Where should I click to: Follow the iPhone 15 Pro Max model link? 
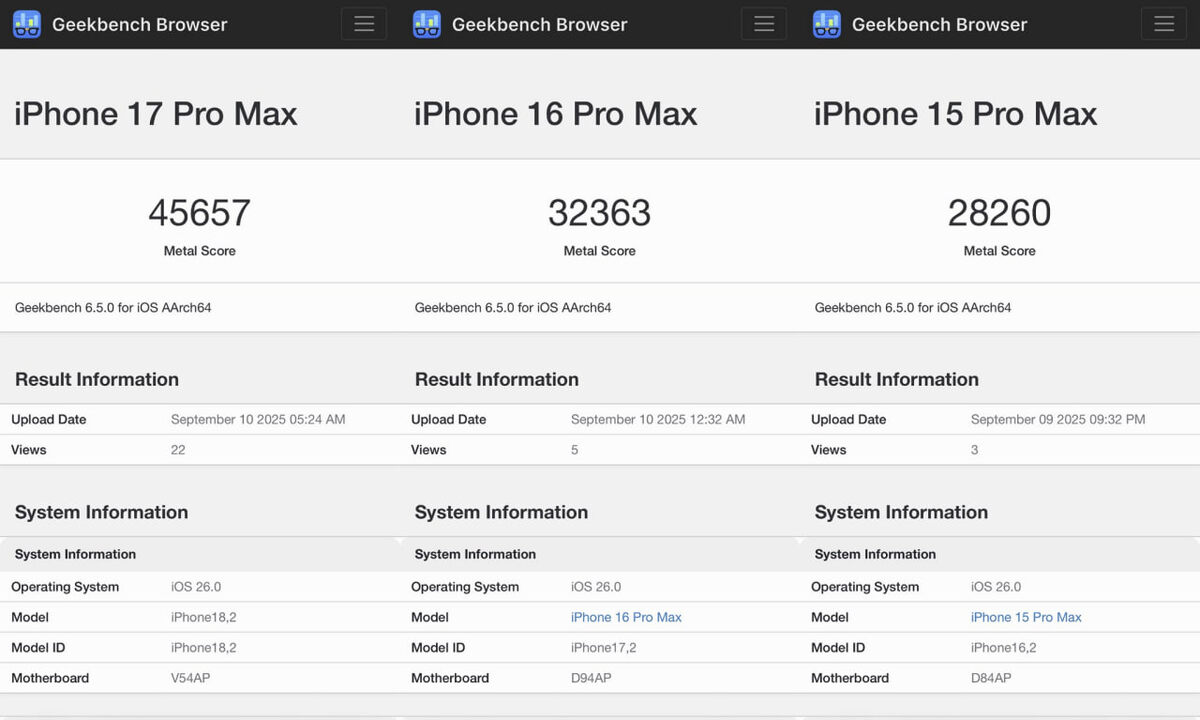[1026, 617]
